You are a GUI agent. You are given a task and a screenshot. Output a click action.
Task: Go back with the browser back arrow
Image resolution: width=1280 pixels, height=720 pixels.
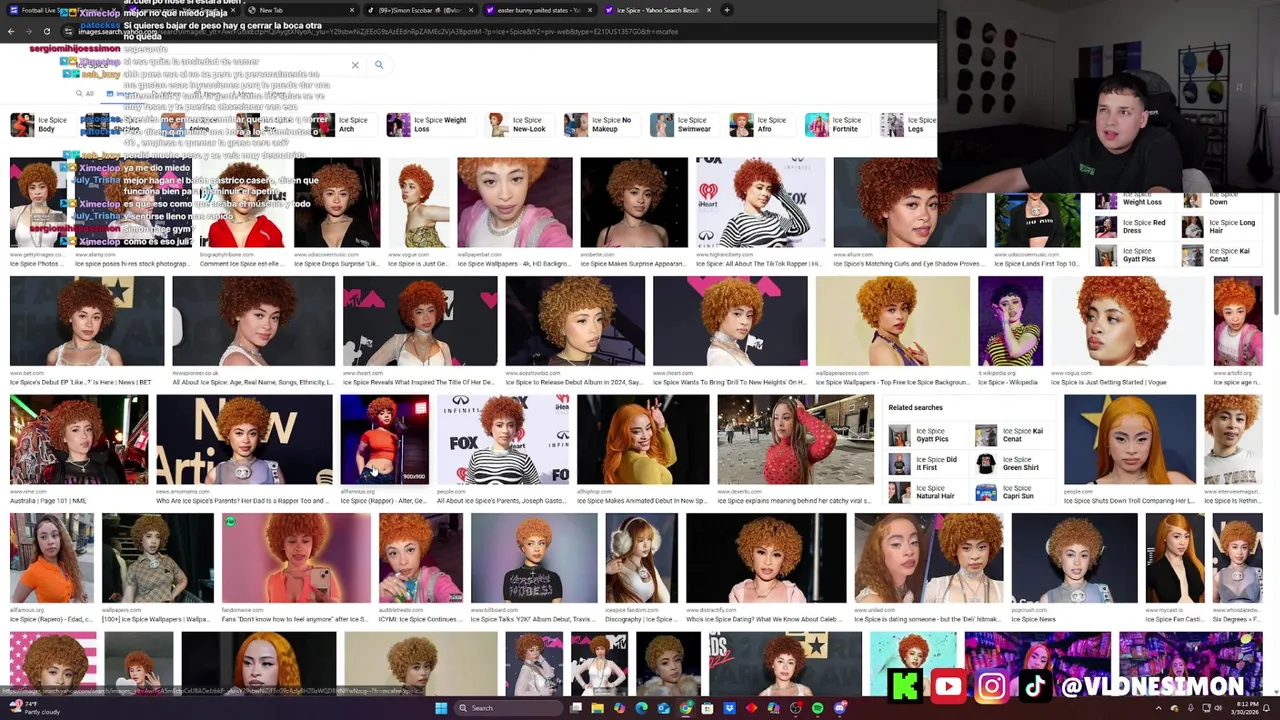[x=11, y=31]
